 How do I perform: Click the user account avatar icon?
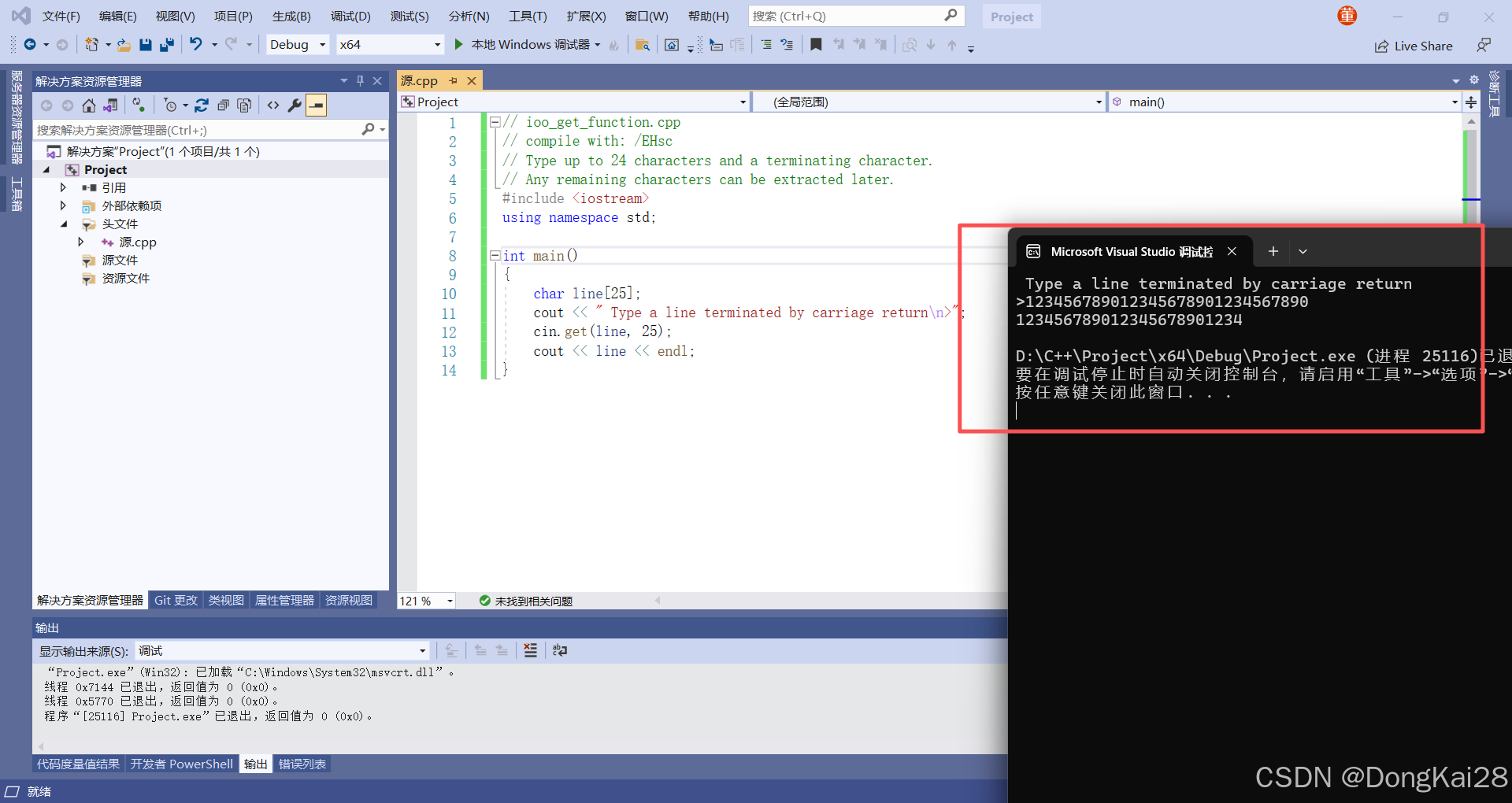pyautogui.click(x=1347, y=16)
